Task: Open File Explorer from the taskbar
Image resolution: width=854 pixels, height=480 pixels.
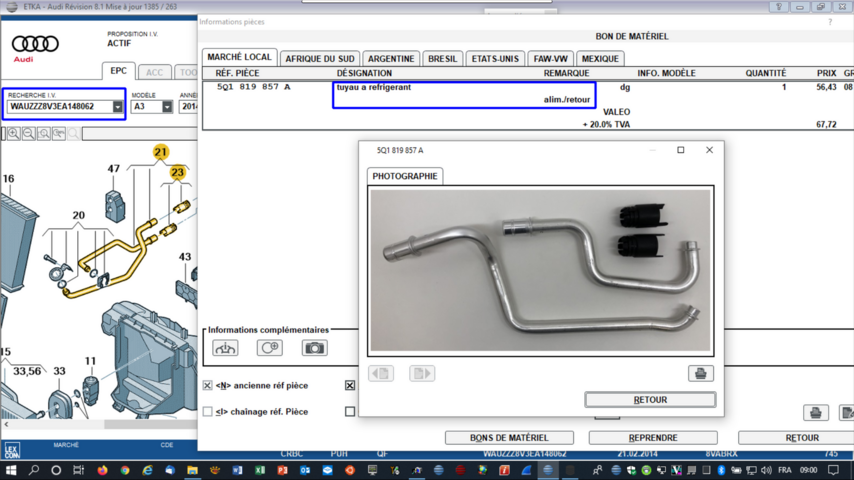Action: pyautogui.click(x=192, y=470)
